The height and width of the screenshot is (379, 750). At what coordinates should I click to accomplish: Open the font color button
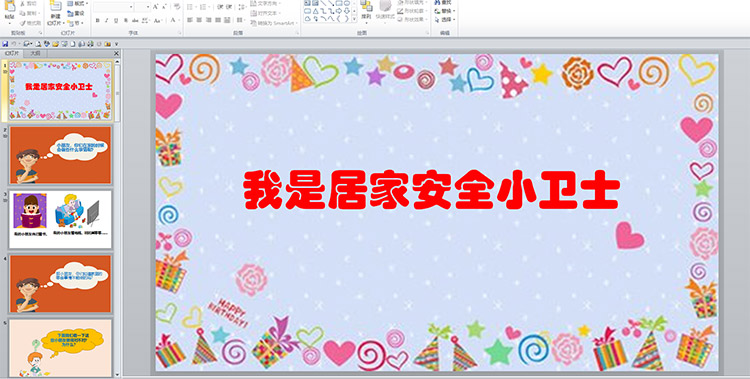pos(173,20)
